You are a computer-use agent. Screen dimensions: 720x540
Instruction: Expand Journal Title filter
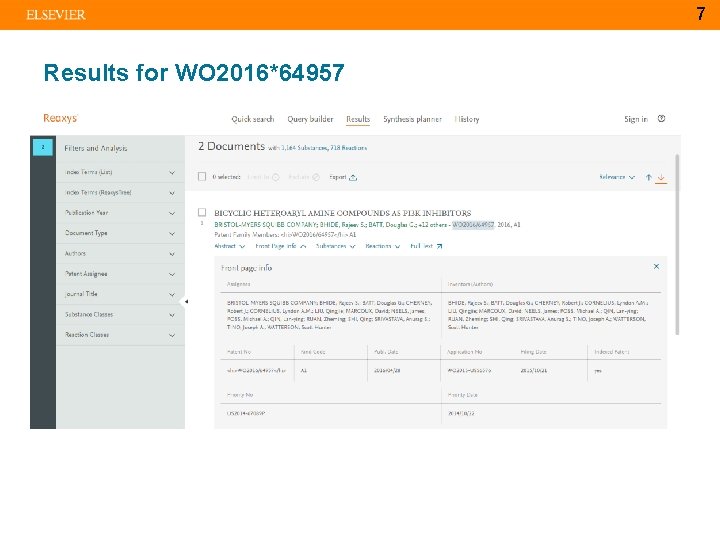120,294
